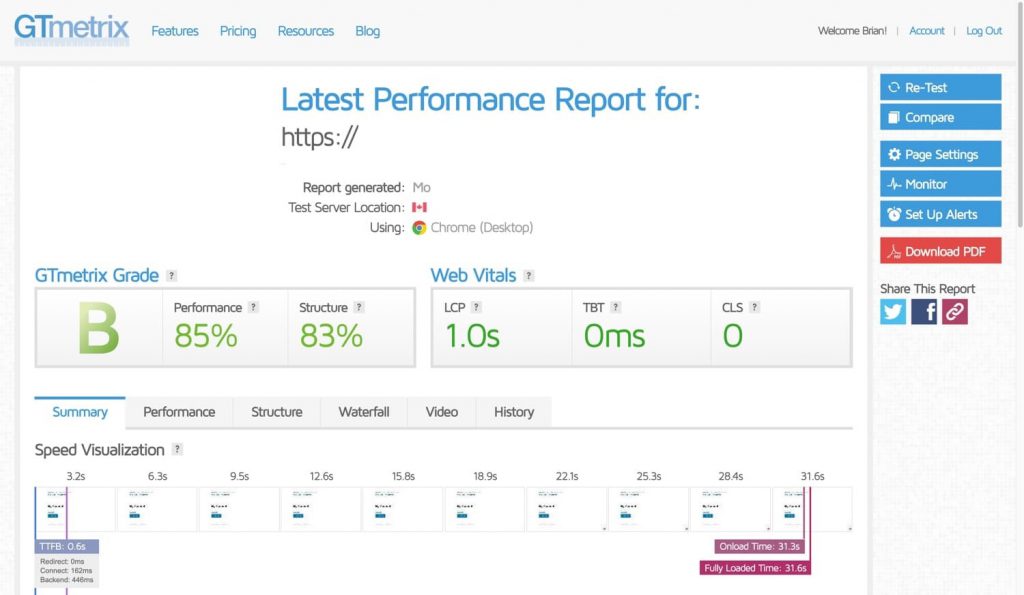1024x595 pixels.
Task: Click the CLS value 0
Action: coord(732,336)
